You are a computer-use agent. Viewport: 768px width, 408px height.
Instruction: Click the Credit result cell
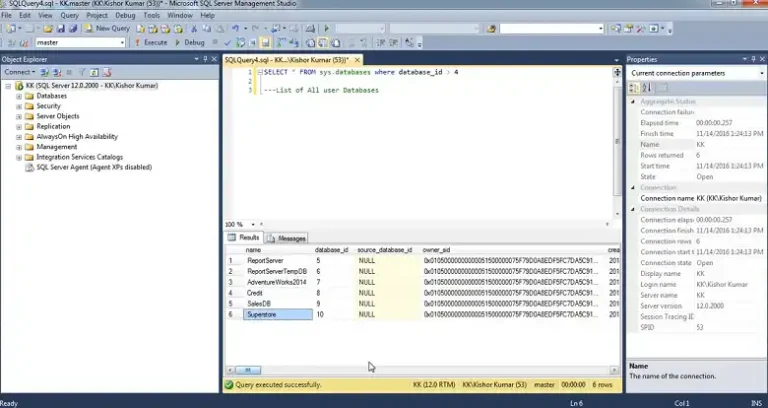278,293
